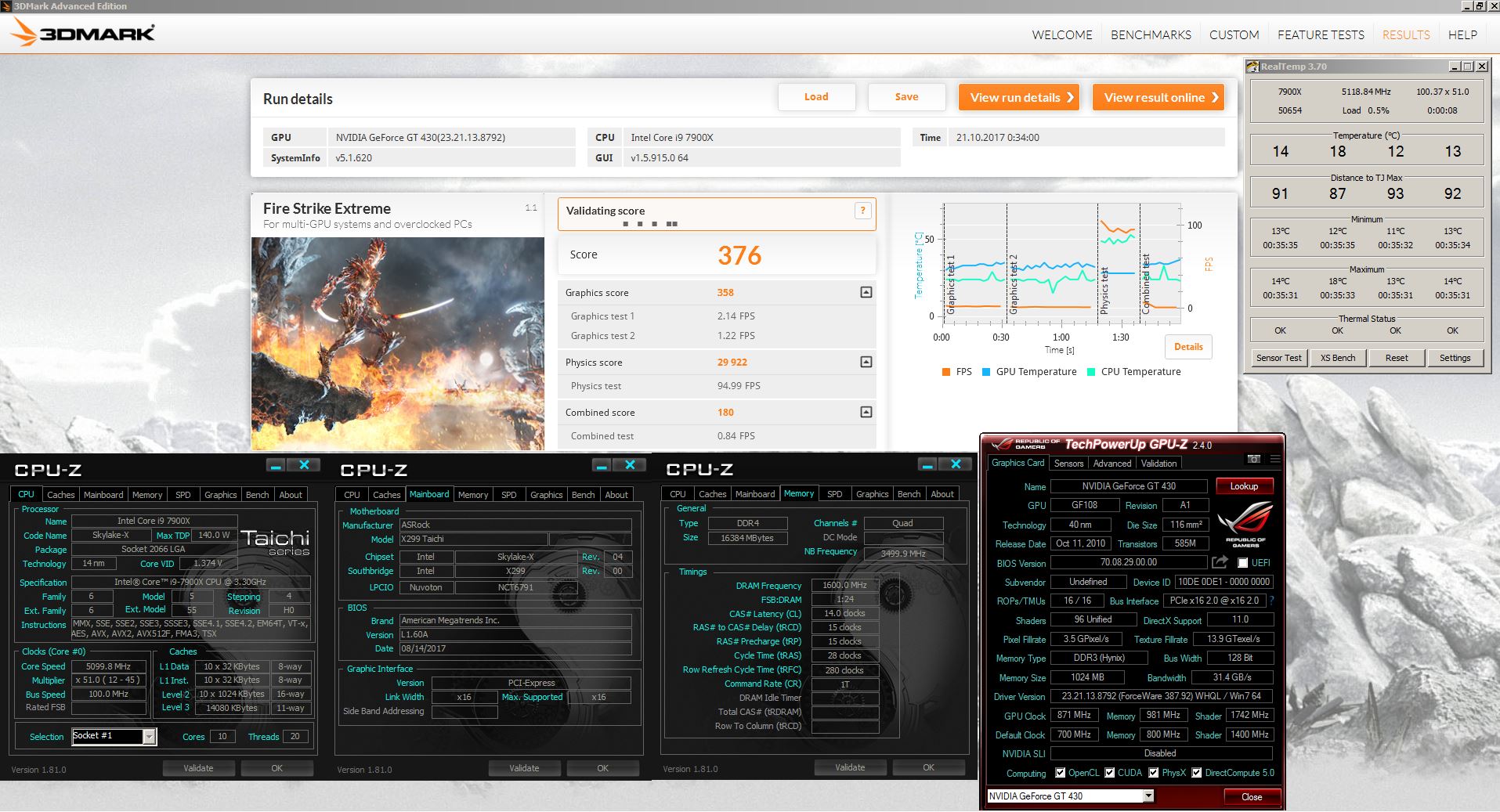
Task: Open the RESULTS tab in 3DMark
Action: click(x=1406, y=35)
